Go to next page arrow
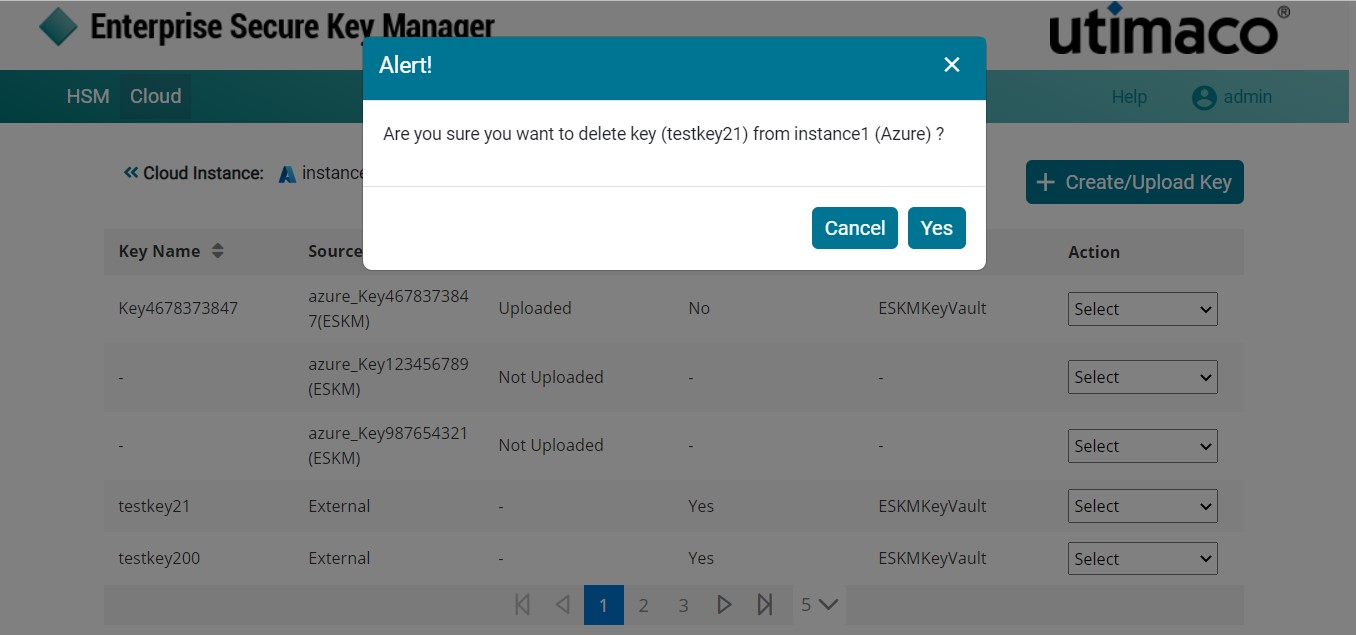The height and width of the screenshot is (635, 1356). click(x=725, y=605)
